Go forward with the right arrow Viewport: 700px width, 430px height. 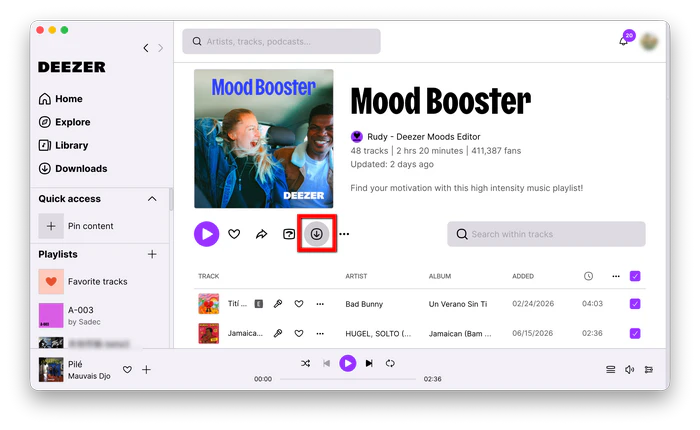[x=161, y=48]
